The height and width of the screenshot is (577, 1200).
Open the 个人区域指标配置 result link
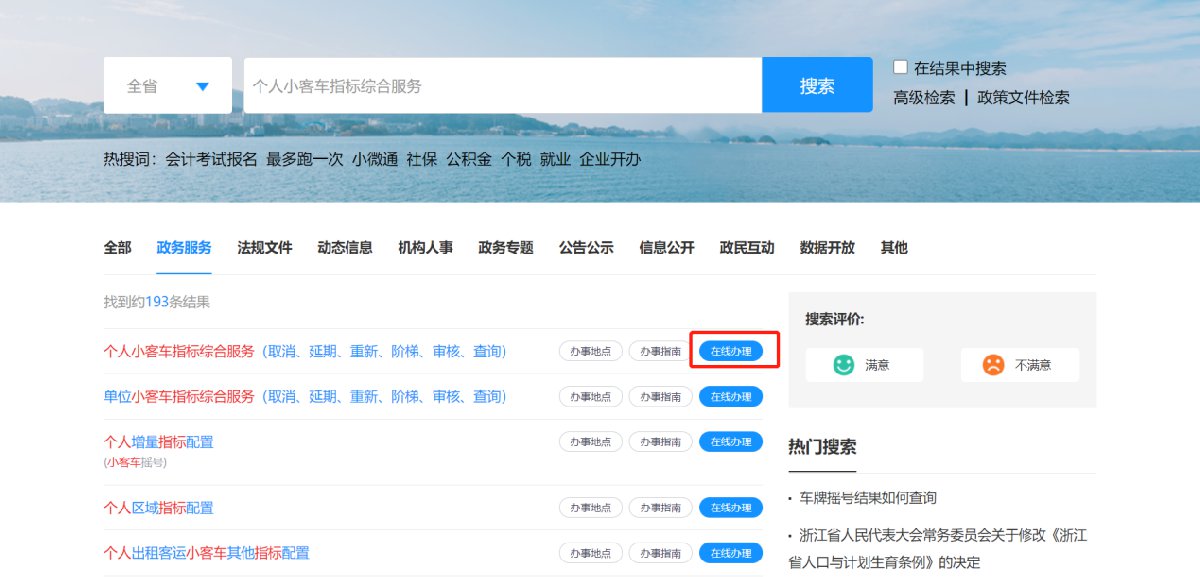point(158,508)
